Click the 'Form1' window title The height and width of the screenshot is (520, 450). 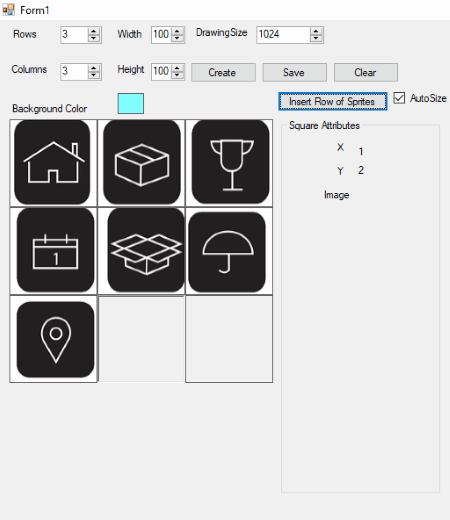click(x=35, y=10)
